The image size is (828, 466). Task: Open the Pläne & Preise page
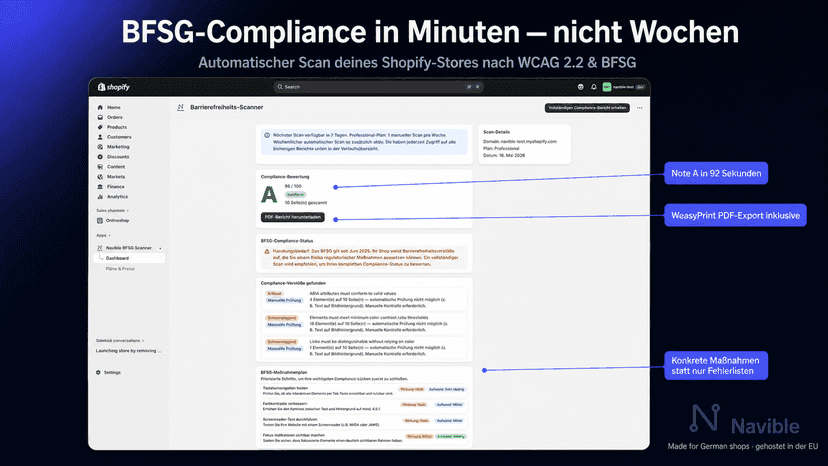[x=120, y=268]
